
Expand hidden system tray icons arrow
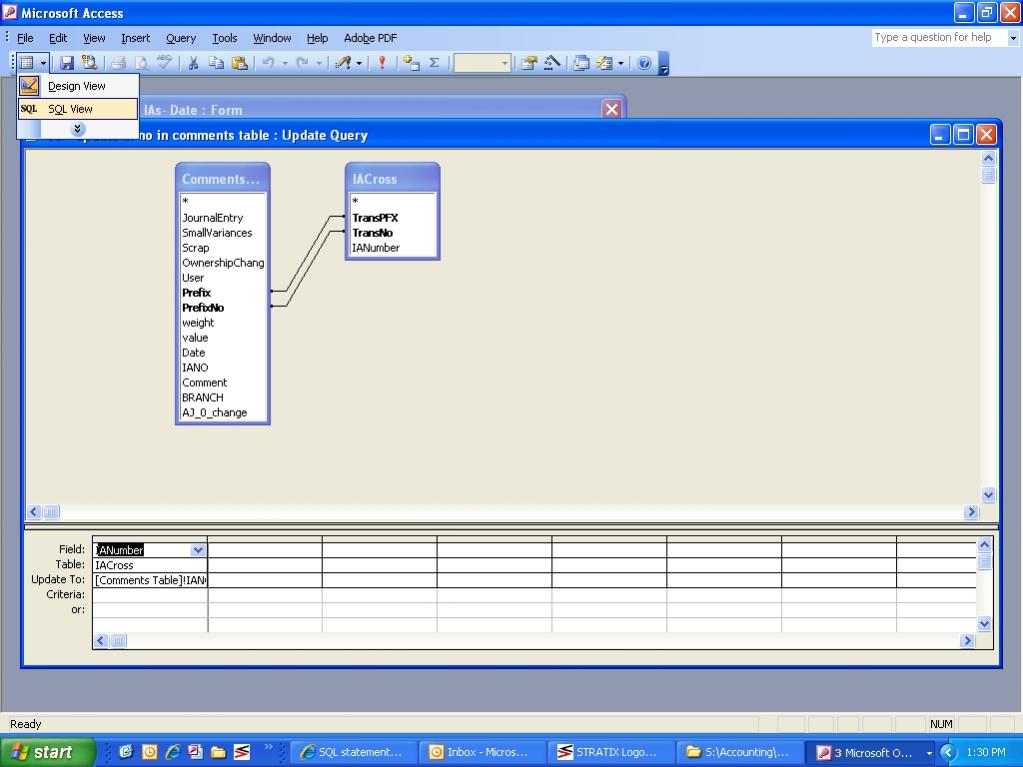pyautogui.click(x=949, y=753)
